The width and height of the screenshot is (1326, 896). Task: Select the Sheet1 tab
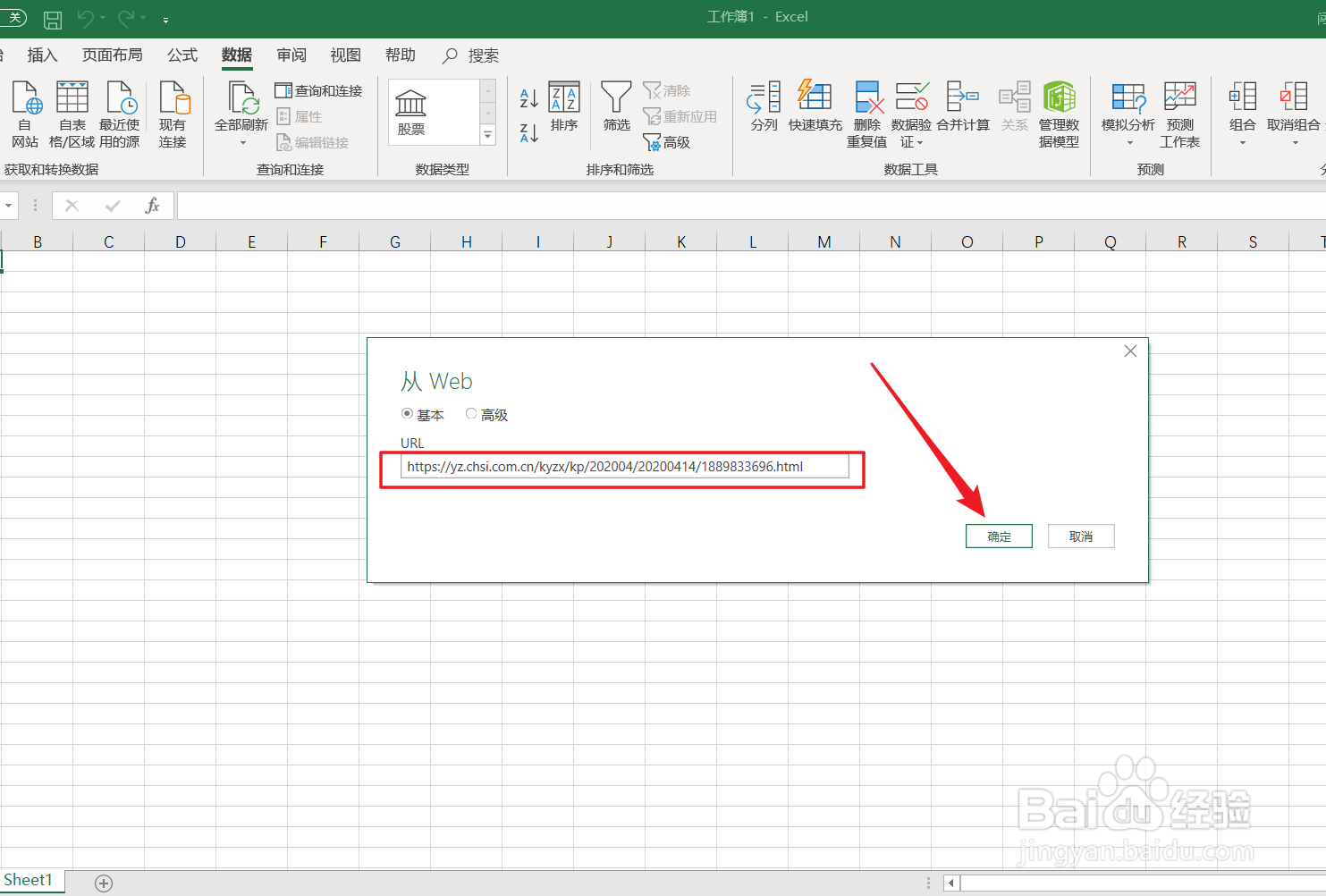(x=29, y=881)
